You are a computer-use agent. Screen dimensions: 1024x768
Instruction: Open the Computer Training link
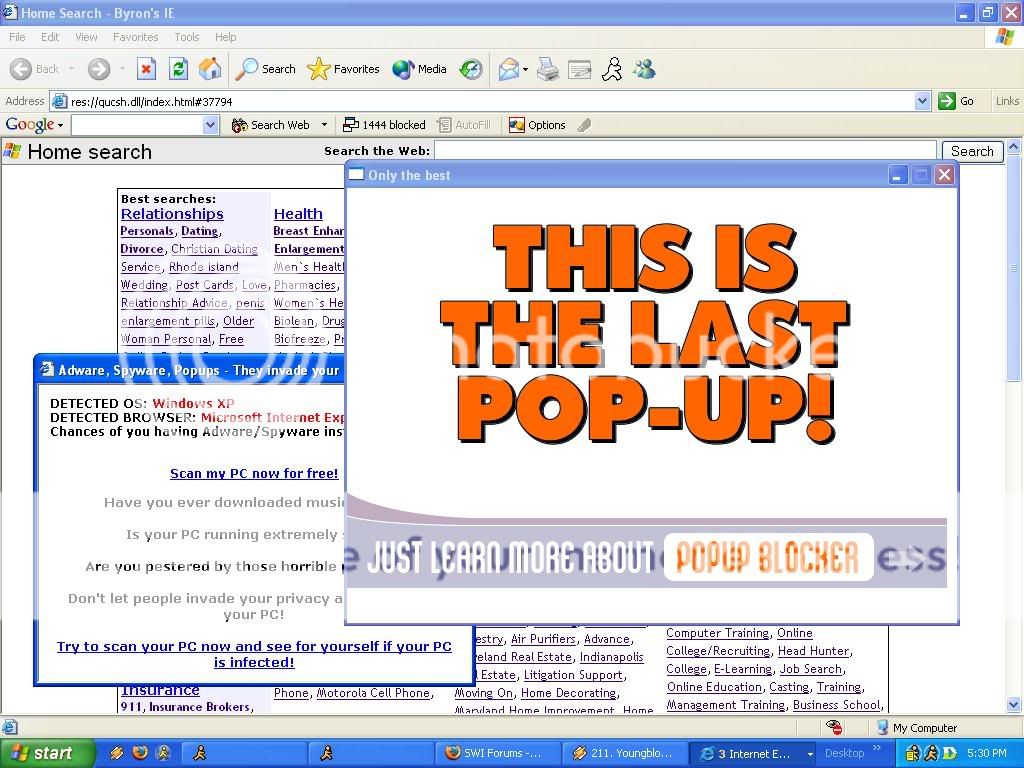(x=717, y=633)
